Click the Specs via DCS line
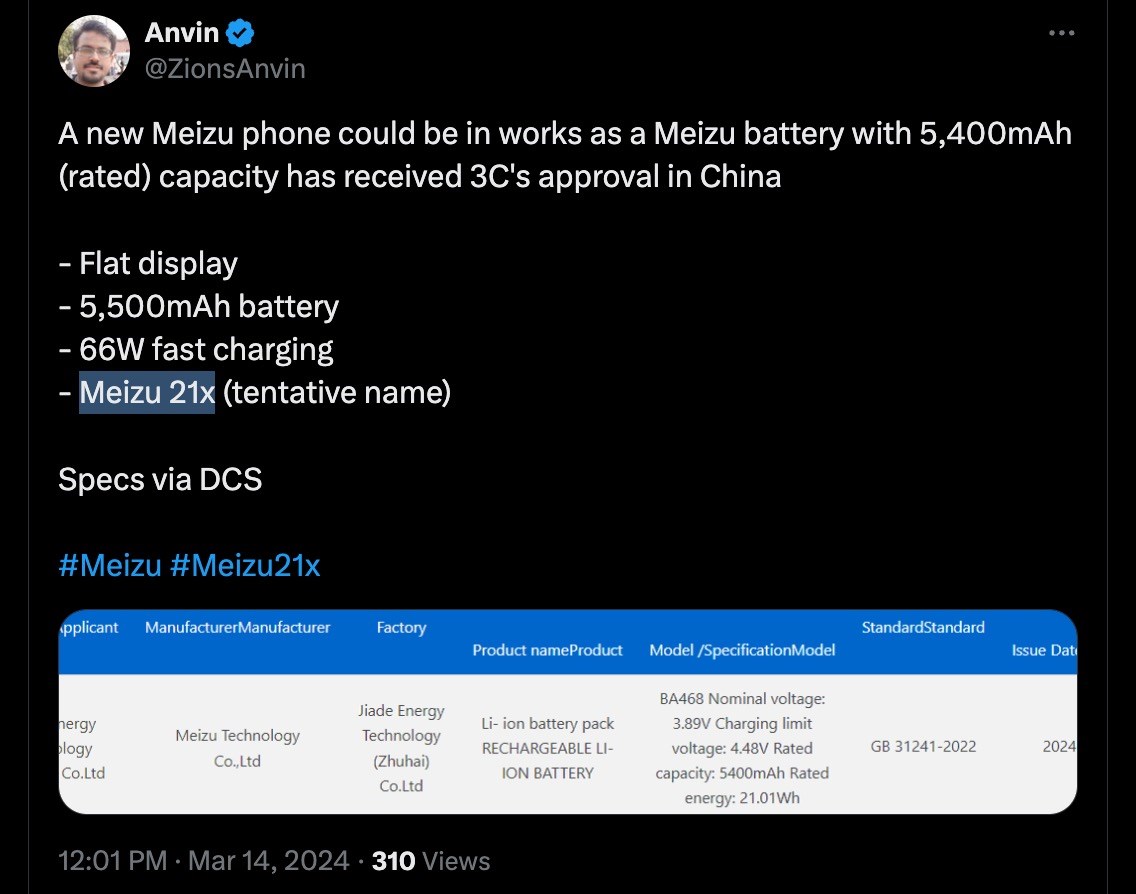Screen dimensions: 1136x894 pyautogui.click(x=160, y=479)
